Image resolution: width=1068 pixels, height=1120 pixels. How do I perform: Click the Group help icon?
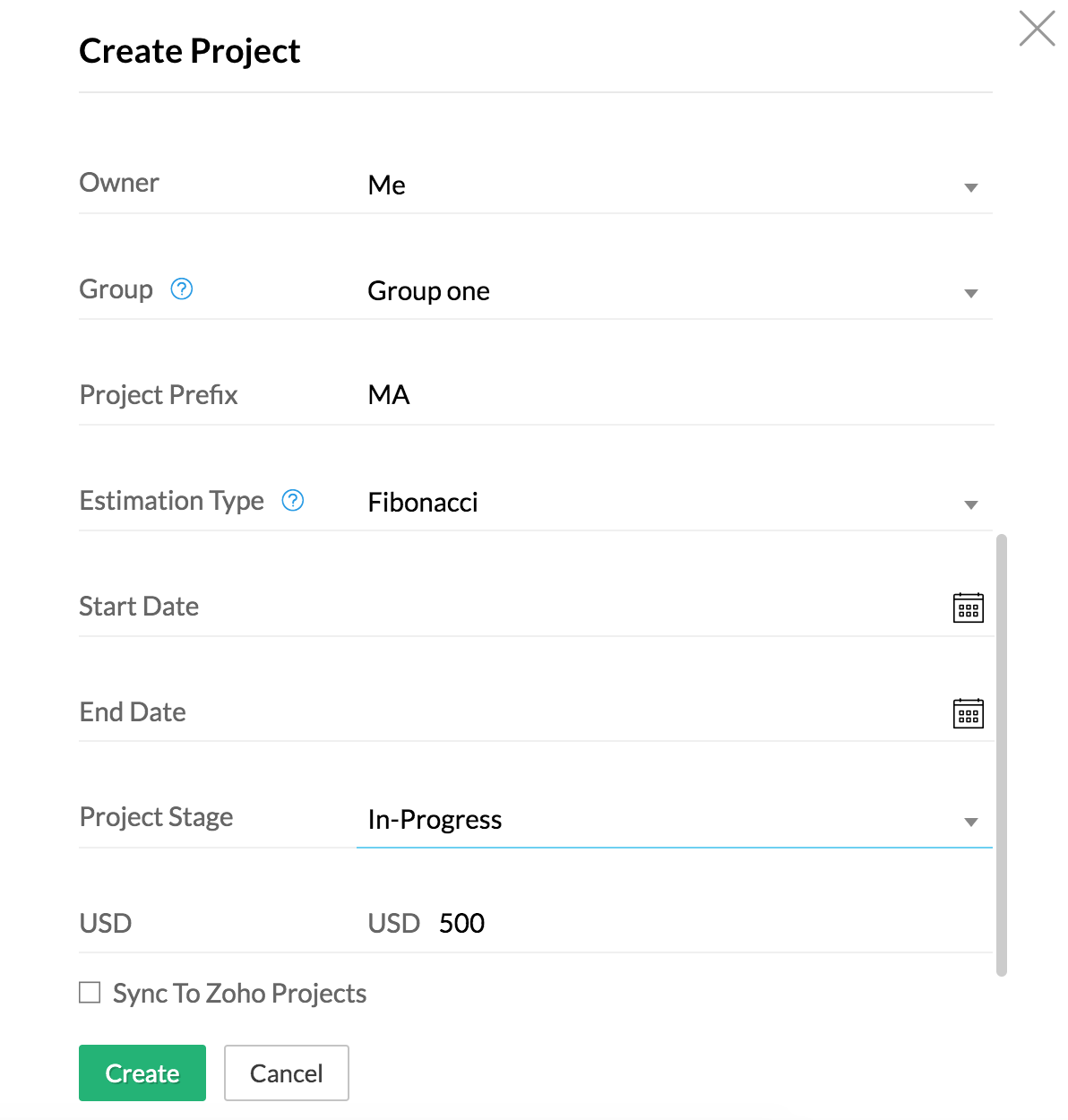(x=181, y=289)
